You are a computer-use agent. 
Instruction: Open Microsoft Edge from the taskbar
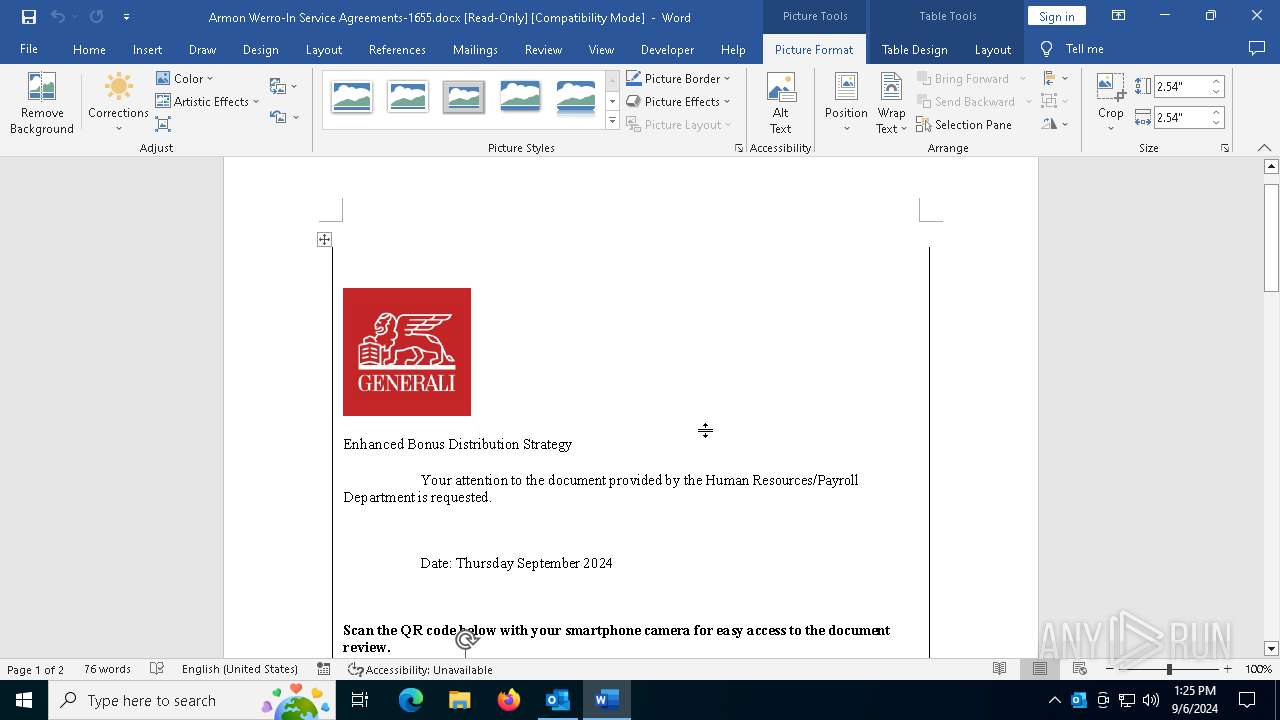pos(411,700)
